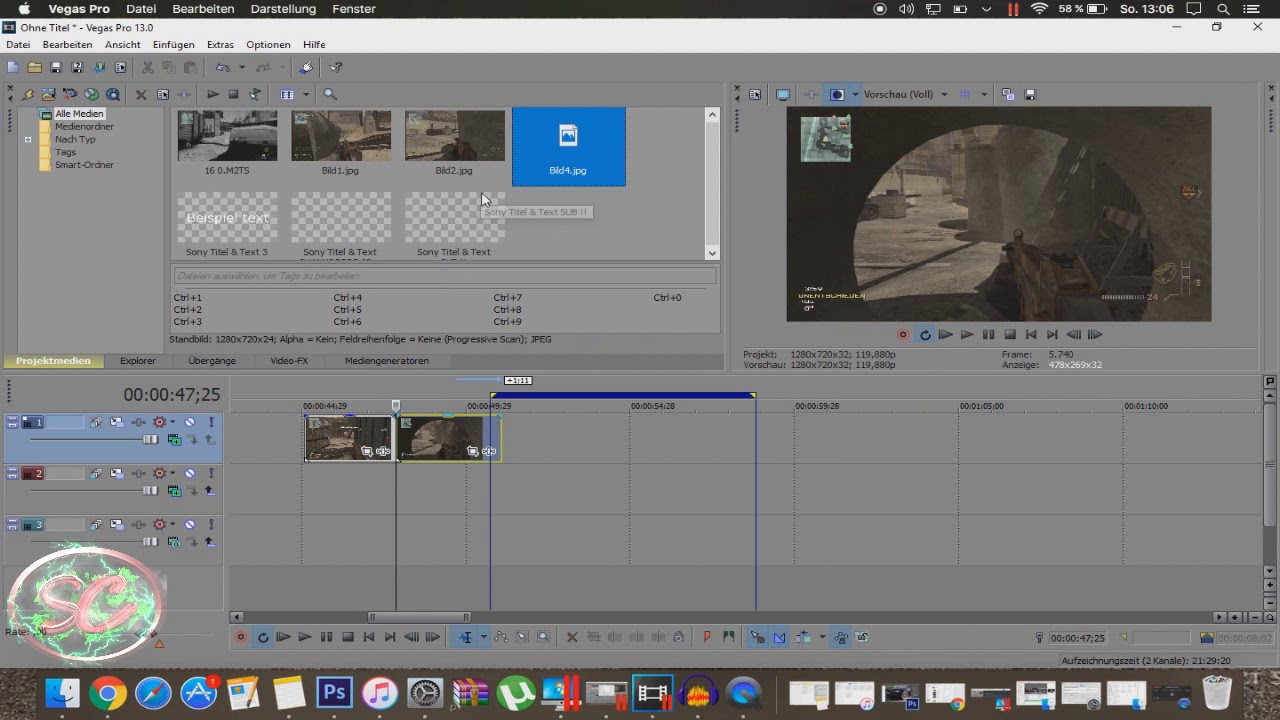Solo video track 3
The image size is (1280, 720).
[211, 524]
